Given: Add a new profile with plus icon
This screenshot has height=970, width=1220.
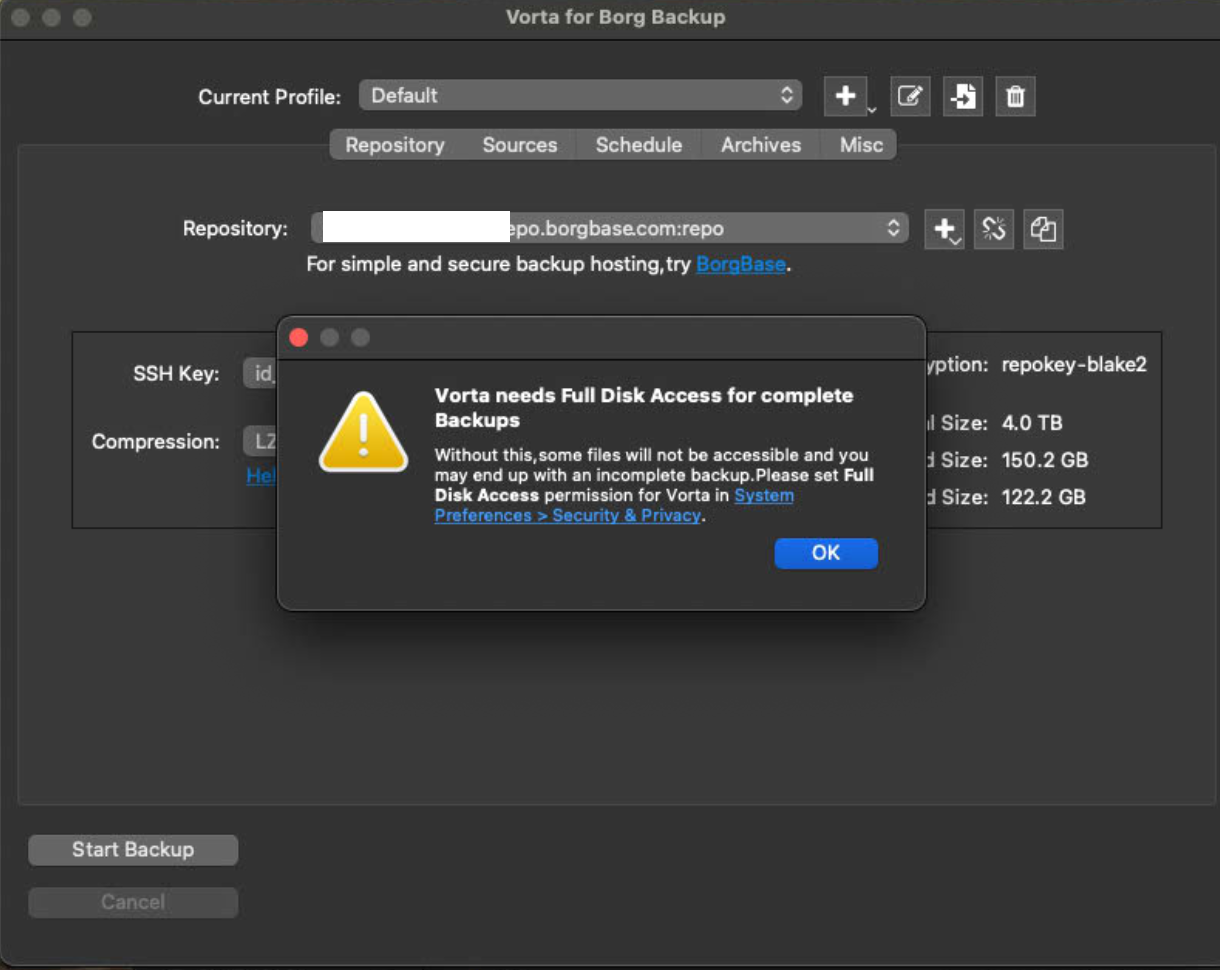Looking at the screenshot, I should (x=846, y=96).
